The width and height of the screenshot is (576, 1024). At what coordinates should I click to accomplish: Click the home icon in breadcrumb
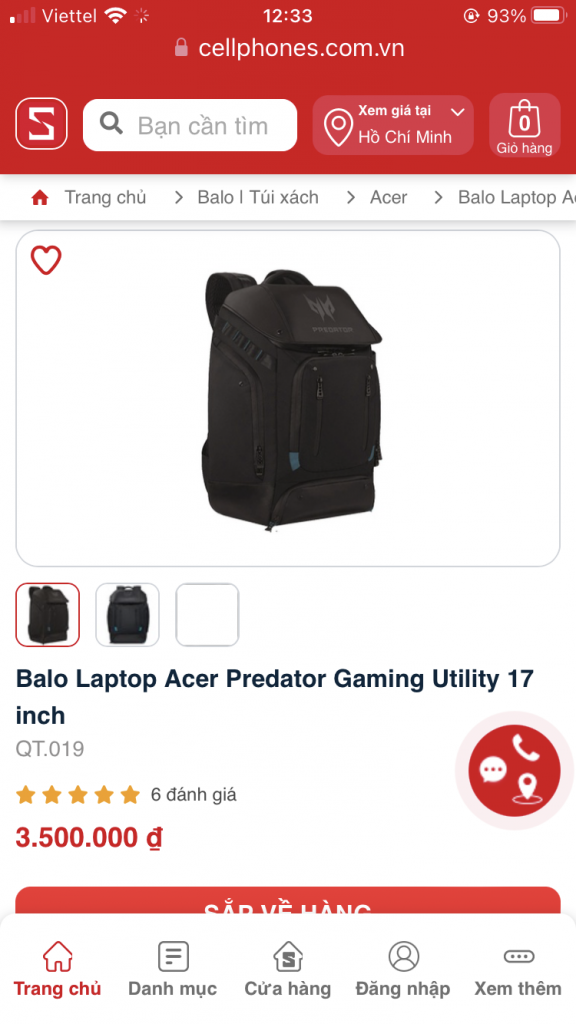[x=40, y=197]
